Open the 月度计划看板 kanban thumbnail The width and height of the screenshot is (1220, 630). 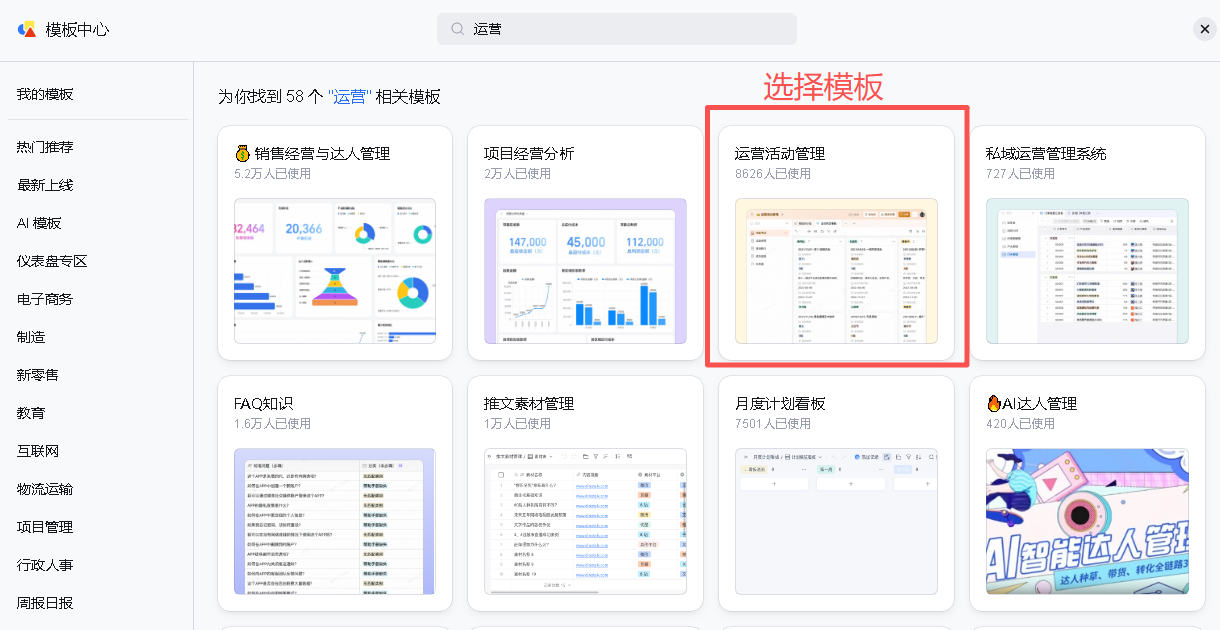click(836, 520)
